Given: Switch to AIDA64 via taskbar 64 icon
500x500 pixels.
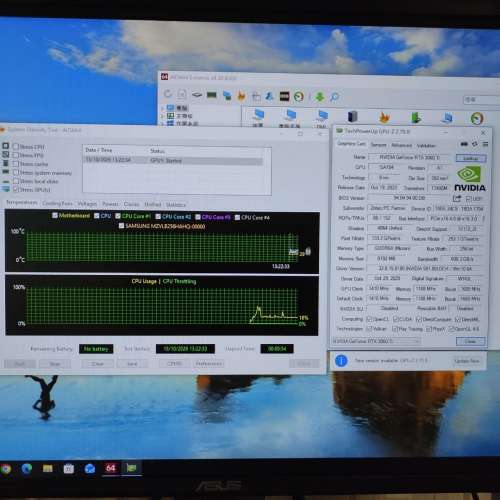Looking at the screenshot, I should coord(110,468).
